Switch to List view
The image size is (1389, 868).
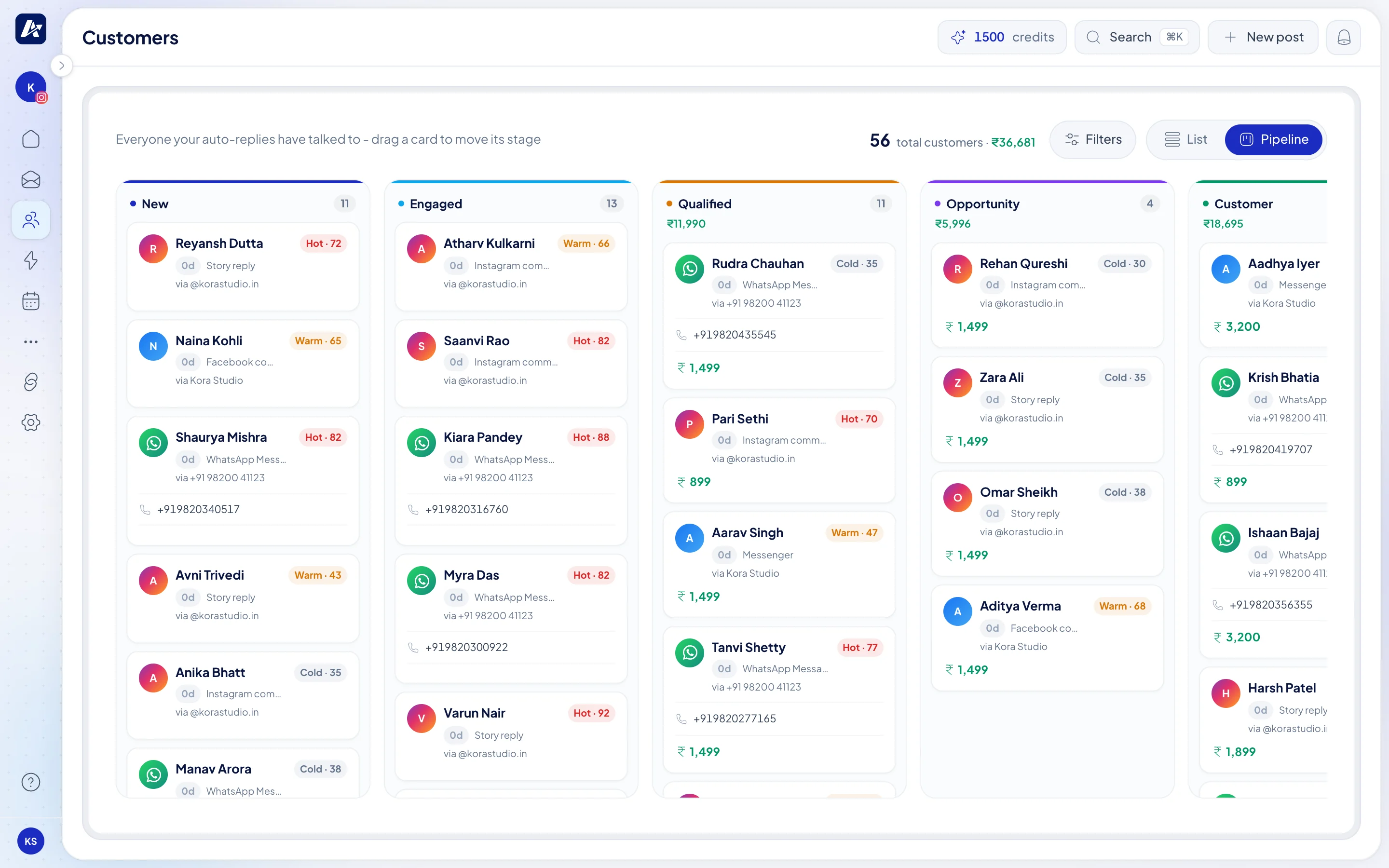1185,139
